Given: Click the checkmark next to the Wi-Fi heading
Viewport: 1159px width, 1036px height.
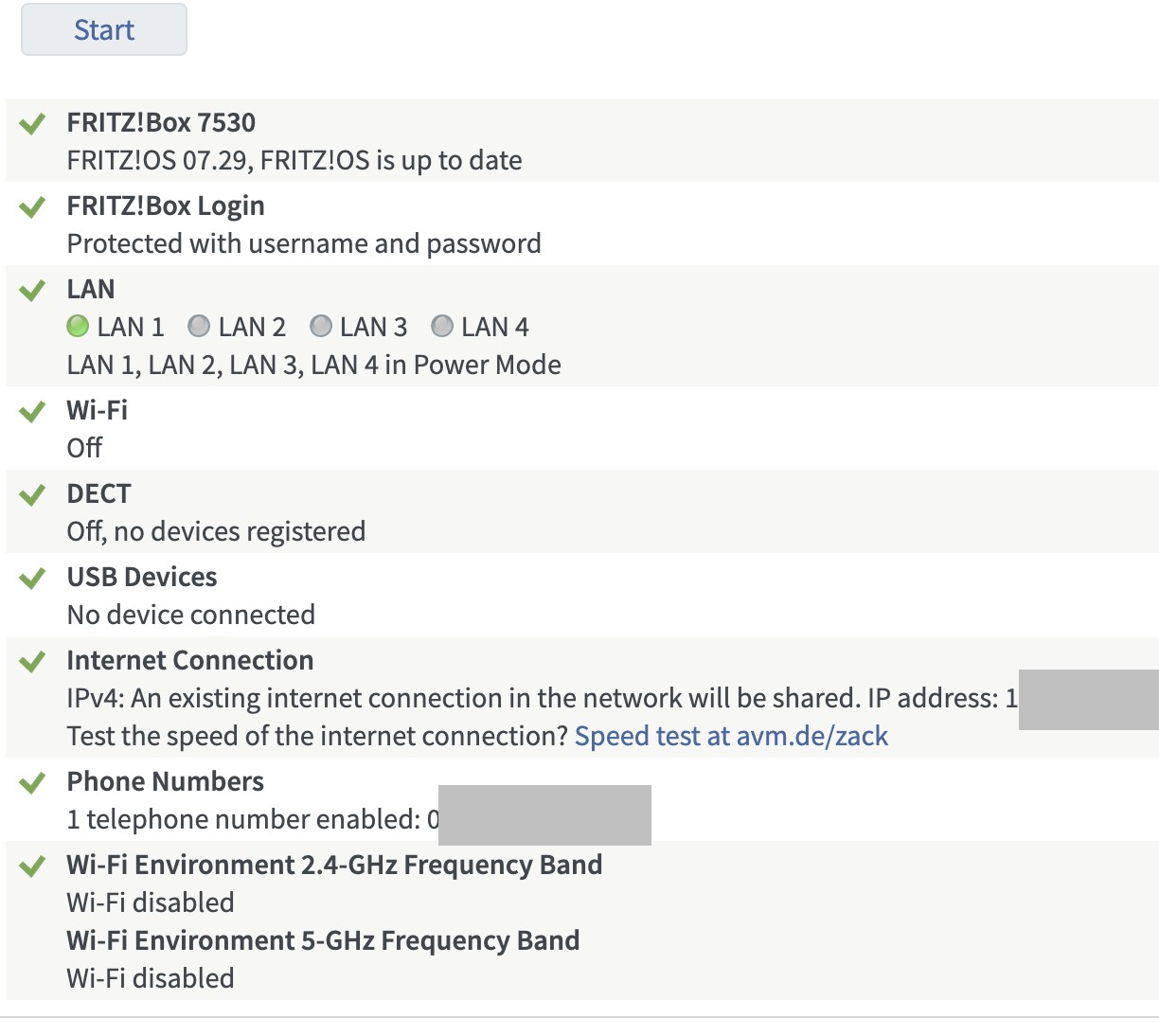Looking at the screenshot, I should (x=33, y=411).
